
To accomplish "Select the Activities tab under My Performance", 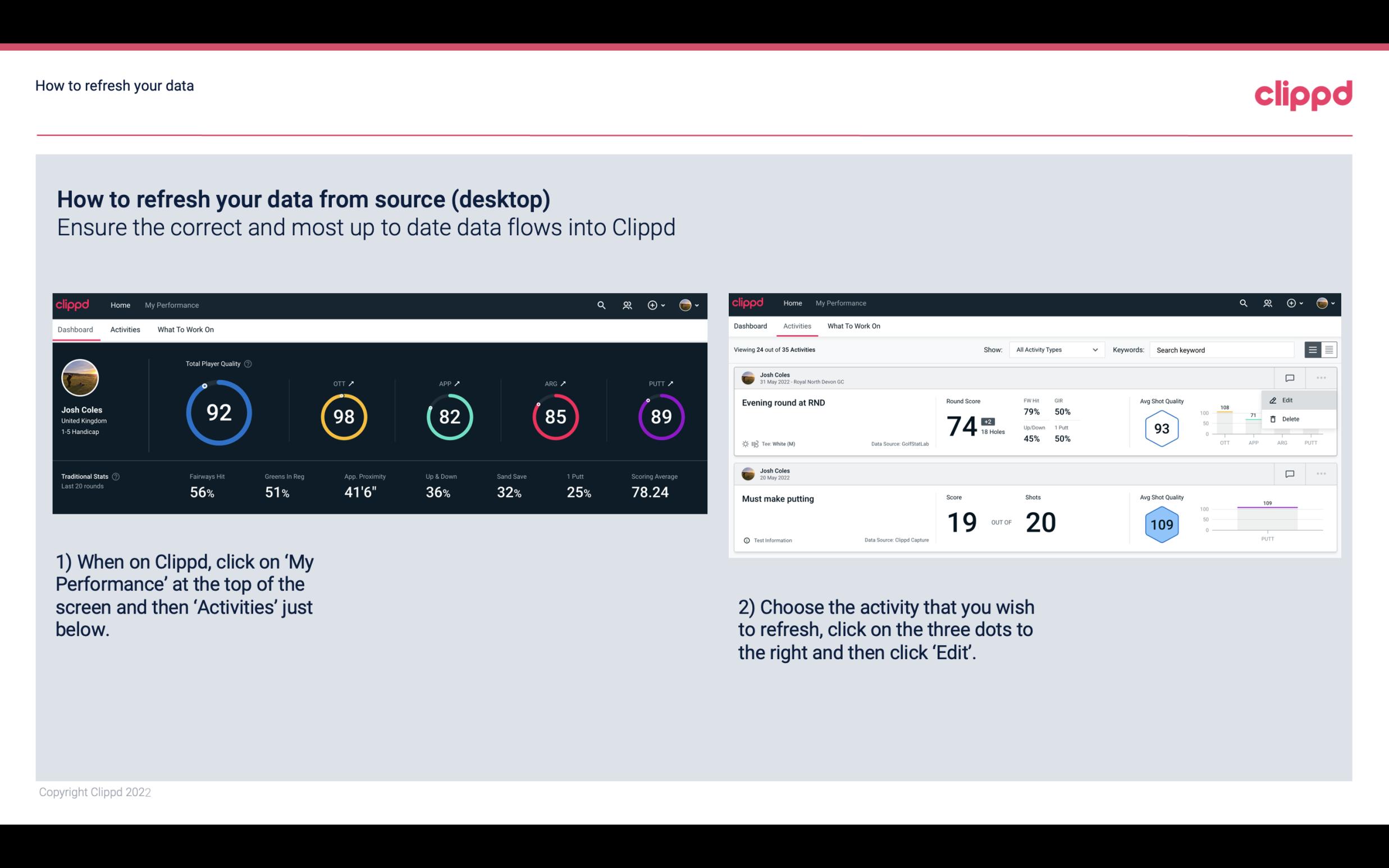I will point(124,329).
